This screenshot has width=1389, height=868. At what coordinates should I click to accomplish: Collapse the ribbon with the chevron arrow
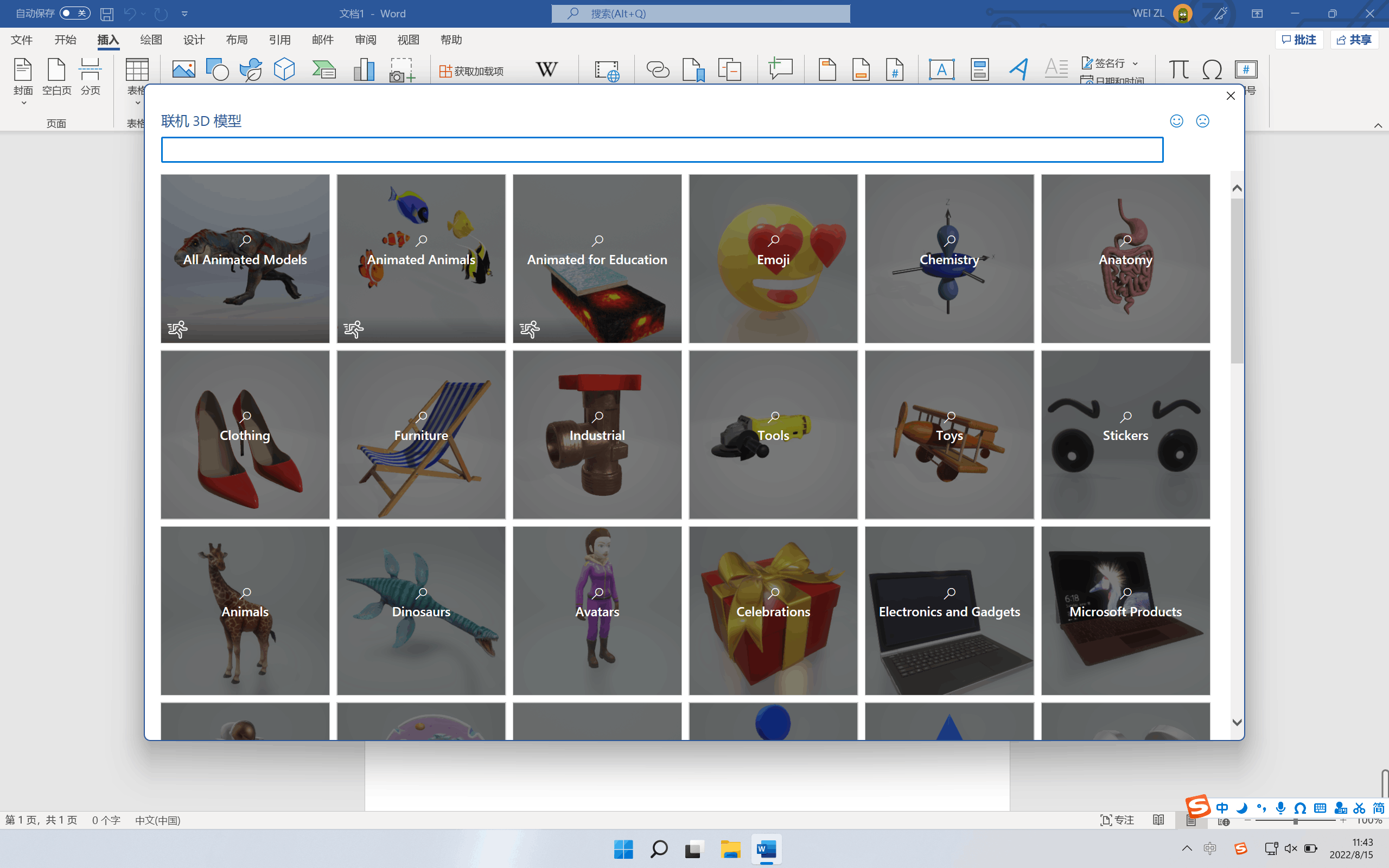[x=1378, y=126]
